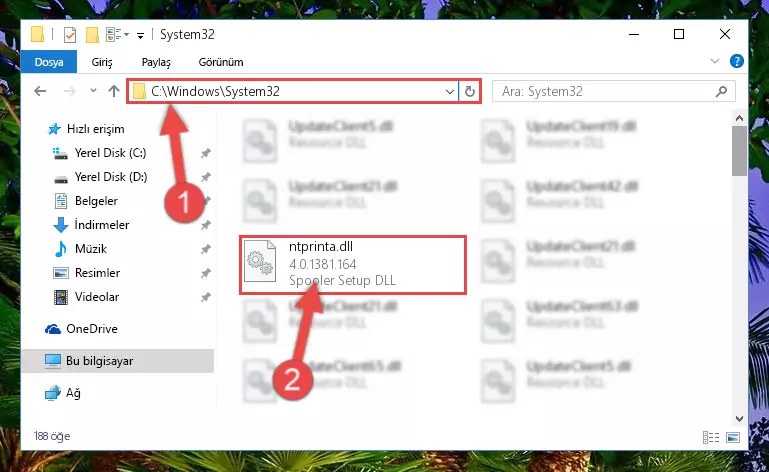Switch to large icons view layout
The width and height of the screenshot is (769, 472).
[733, 437]
